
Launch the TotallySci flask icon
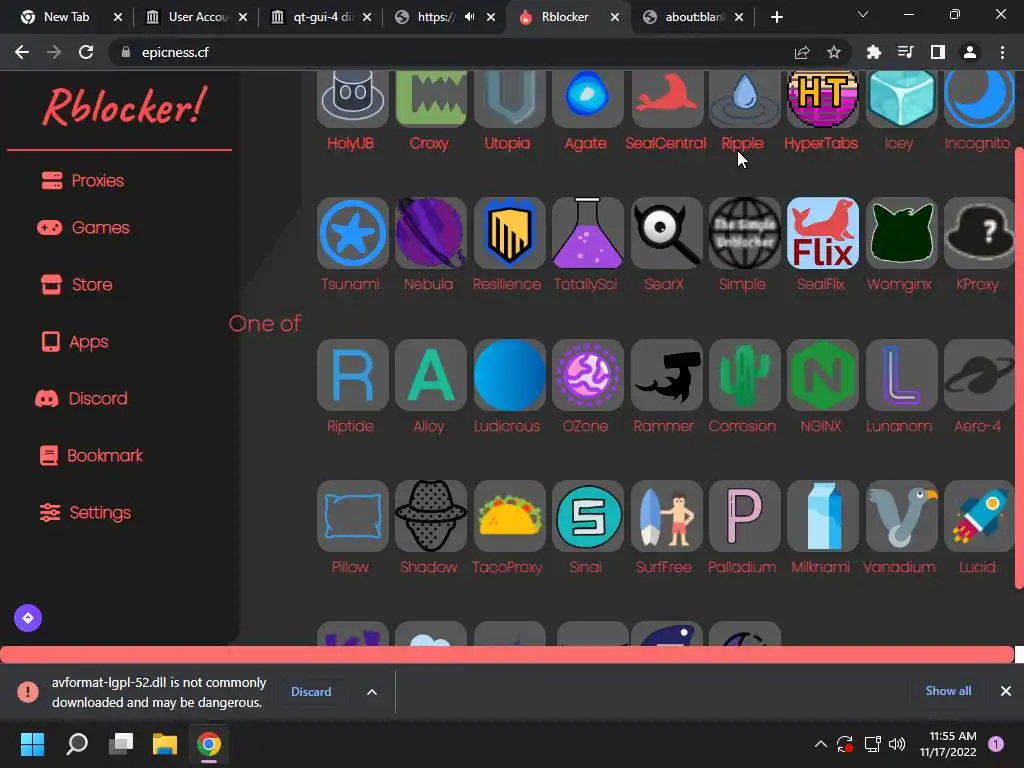588,233
